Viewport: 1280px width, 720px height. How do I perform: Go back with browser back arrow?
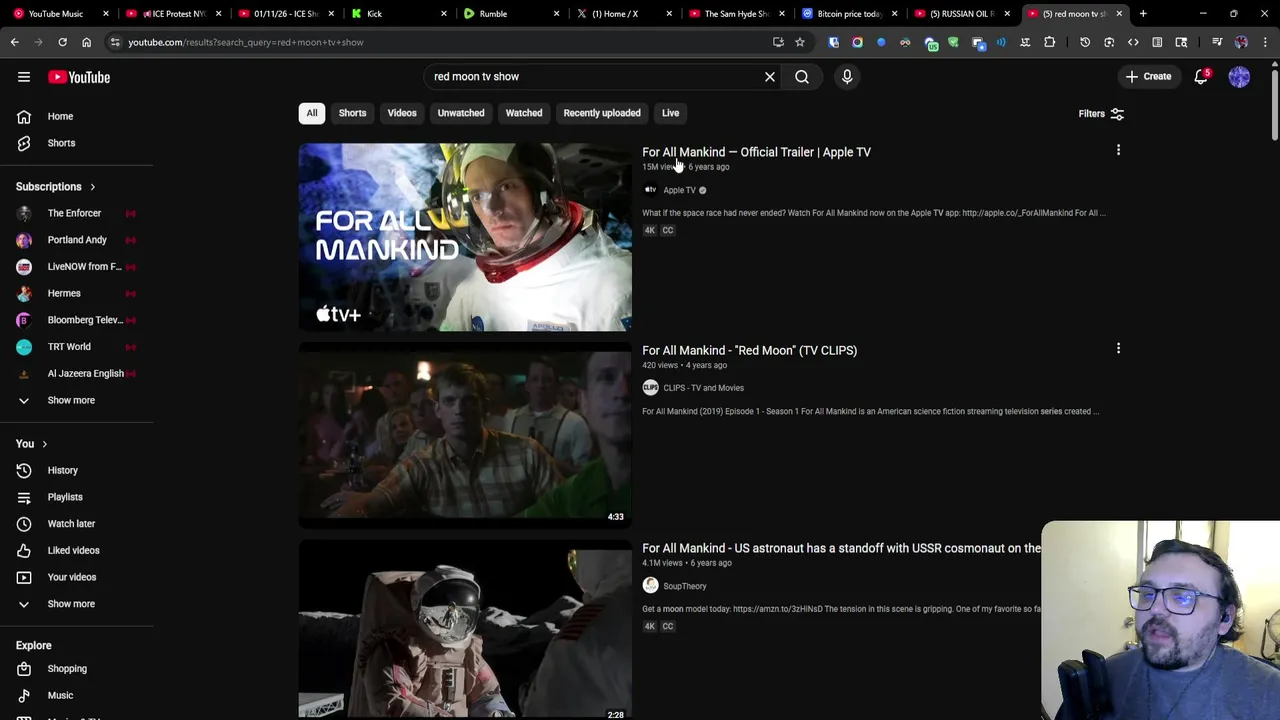coord(14,42)
